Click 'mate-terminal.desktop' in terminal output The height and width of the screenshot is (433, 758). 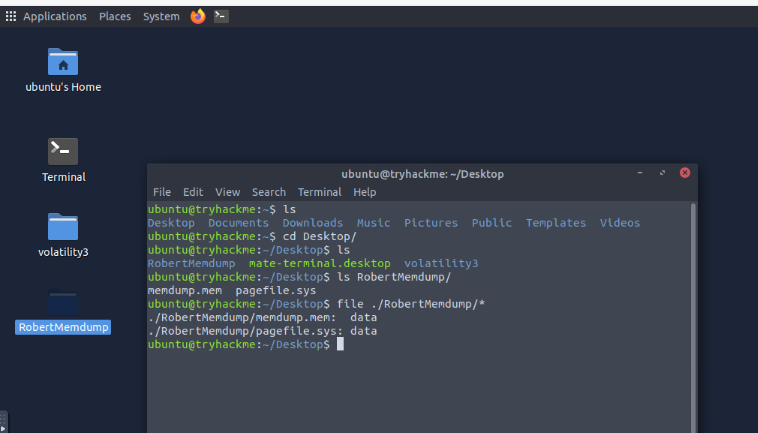click(x=320, y=263)
